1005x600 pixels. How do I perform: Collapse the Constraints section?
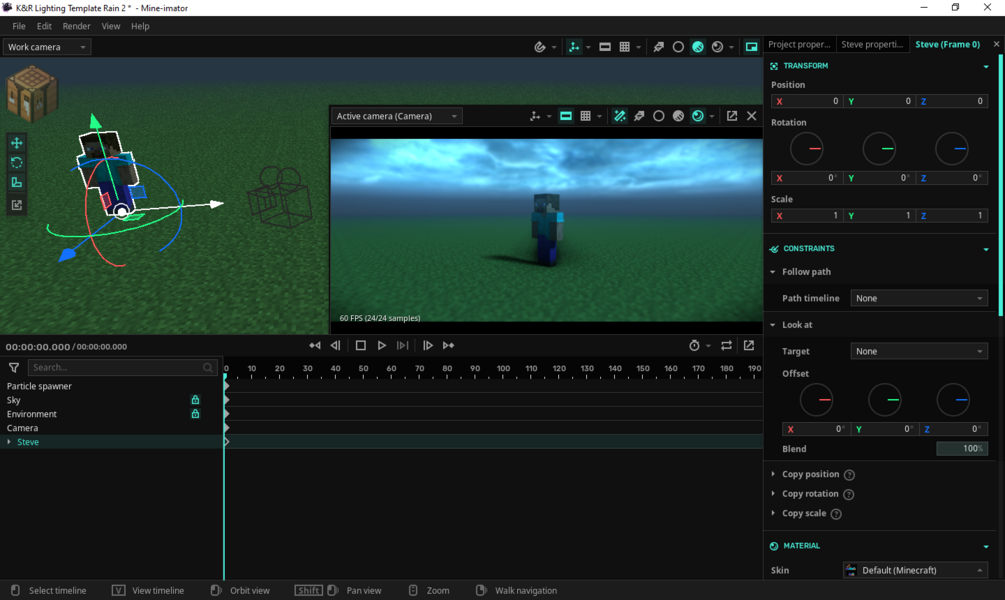pyautogui.click(x=986, y=249)
